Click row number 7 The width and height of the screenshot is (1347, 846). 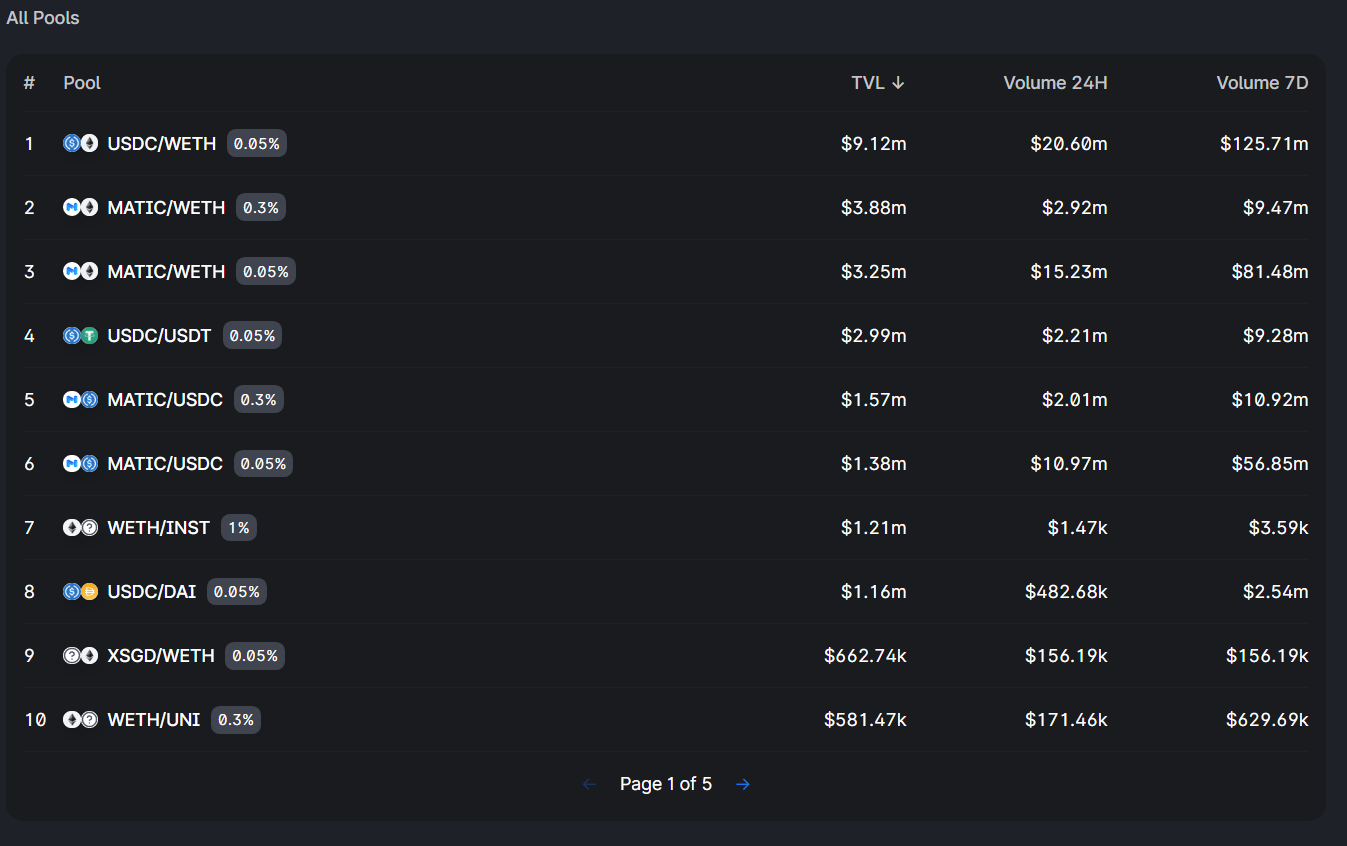tap(29, 527)
